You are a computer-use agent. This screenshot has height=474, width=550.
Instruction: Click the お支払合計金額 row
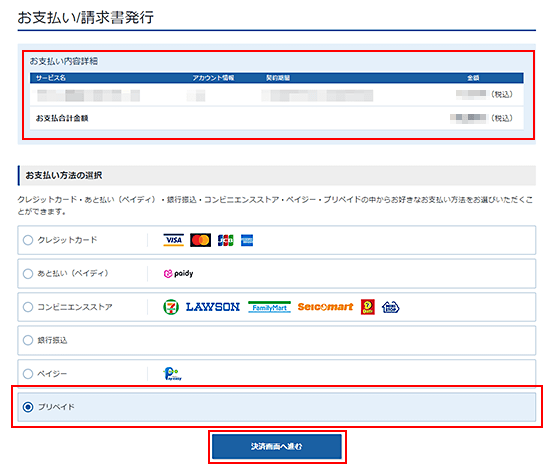[x=277, y=118]
